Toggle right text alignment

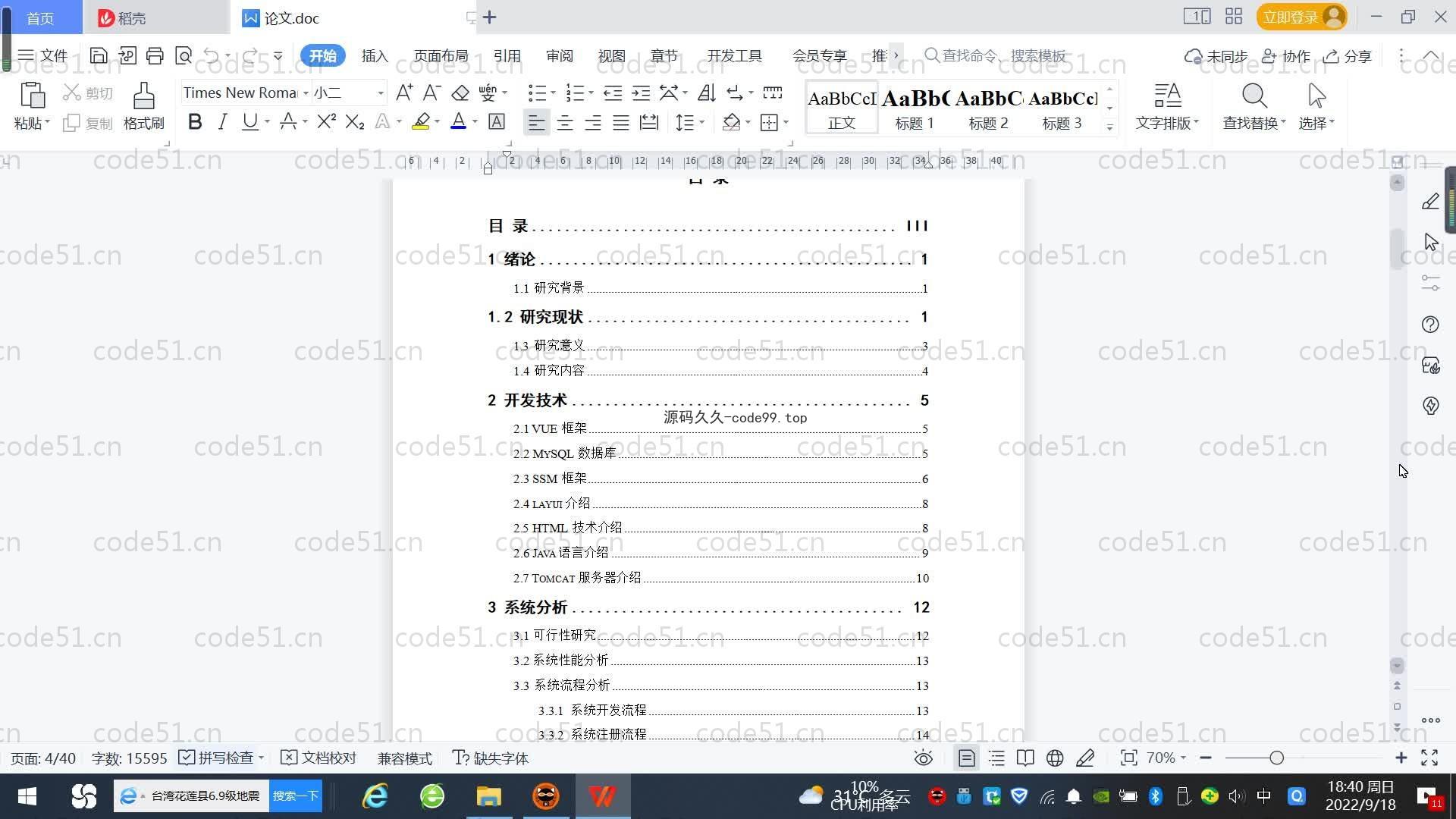coord(593,122)
